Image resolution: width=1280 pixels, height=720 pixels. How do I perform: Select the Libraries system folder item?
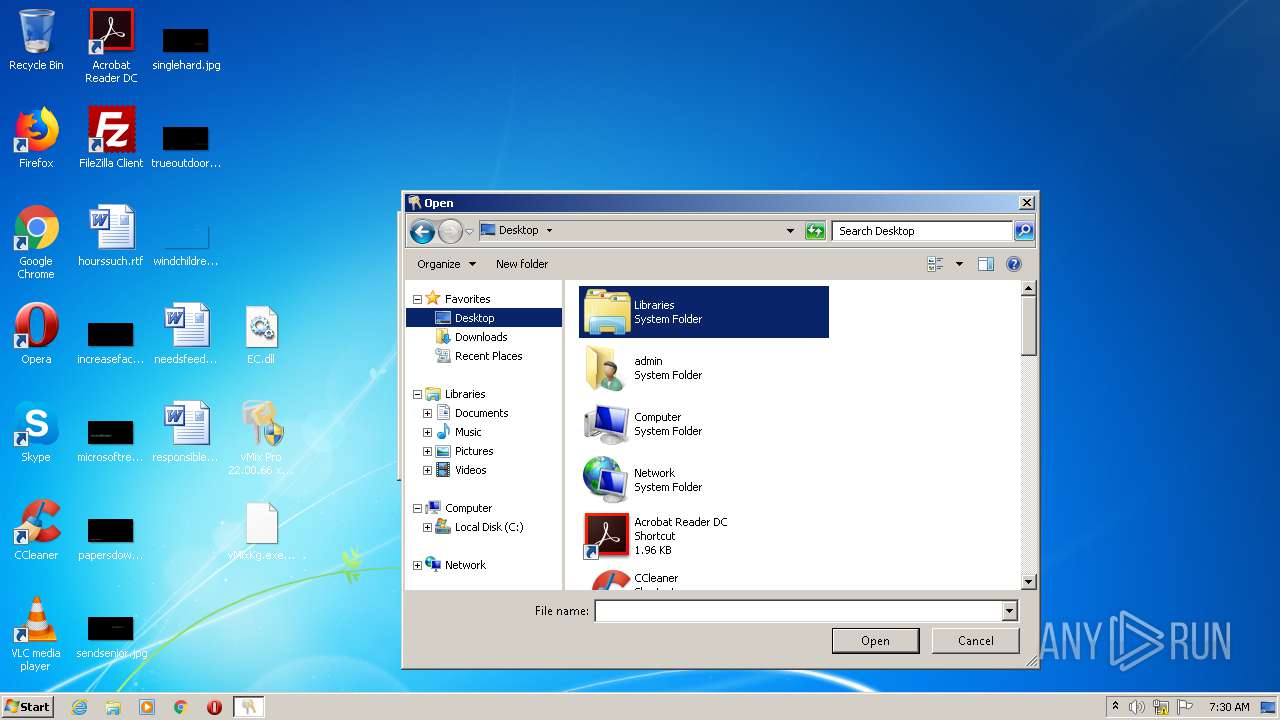[x=704, y=312]
